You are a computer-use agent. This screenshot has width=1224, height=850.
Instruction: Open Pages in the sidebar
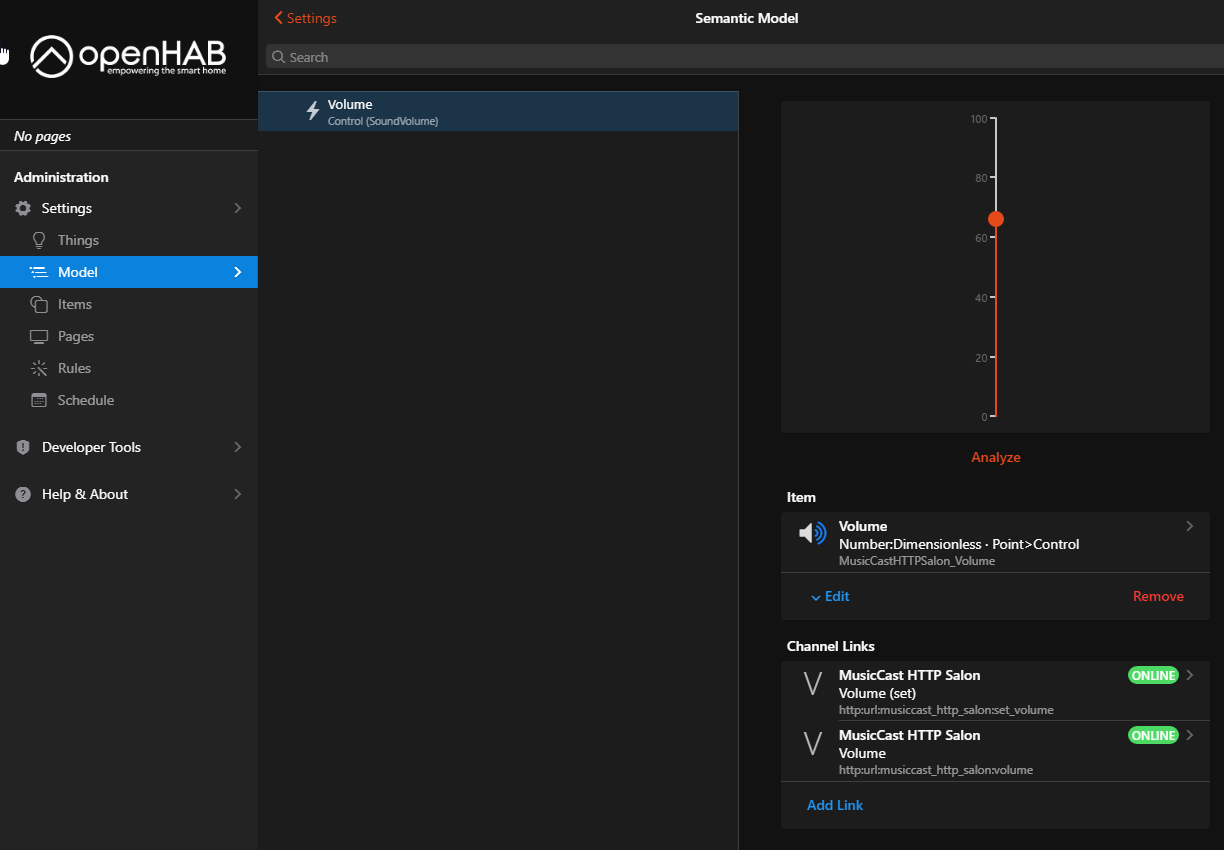click(x=129, y=336)
